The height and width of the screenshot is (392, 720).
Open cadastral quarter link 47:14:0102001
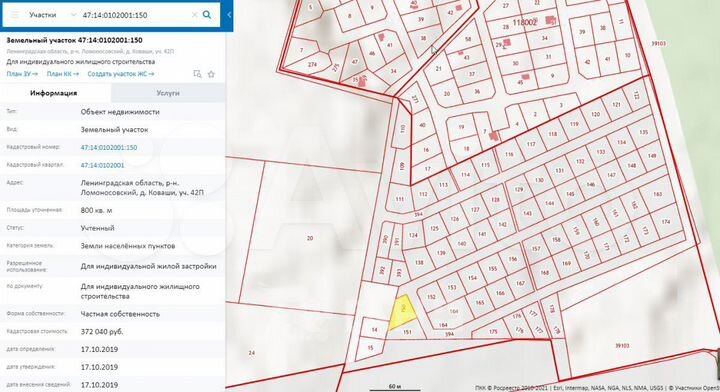click(x=102, y=165)
